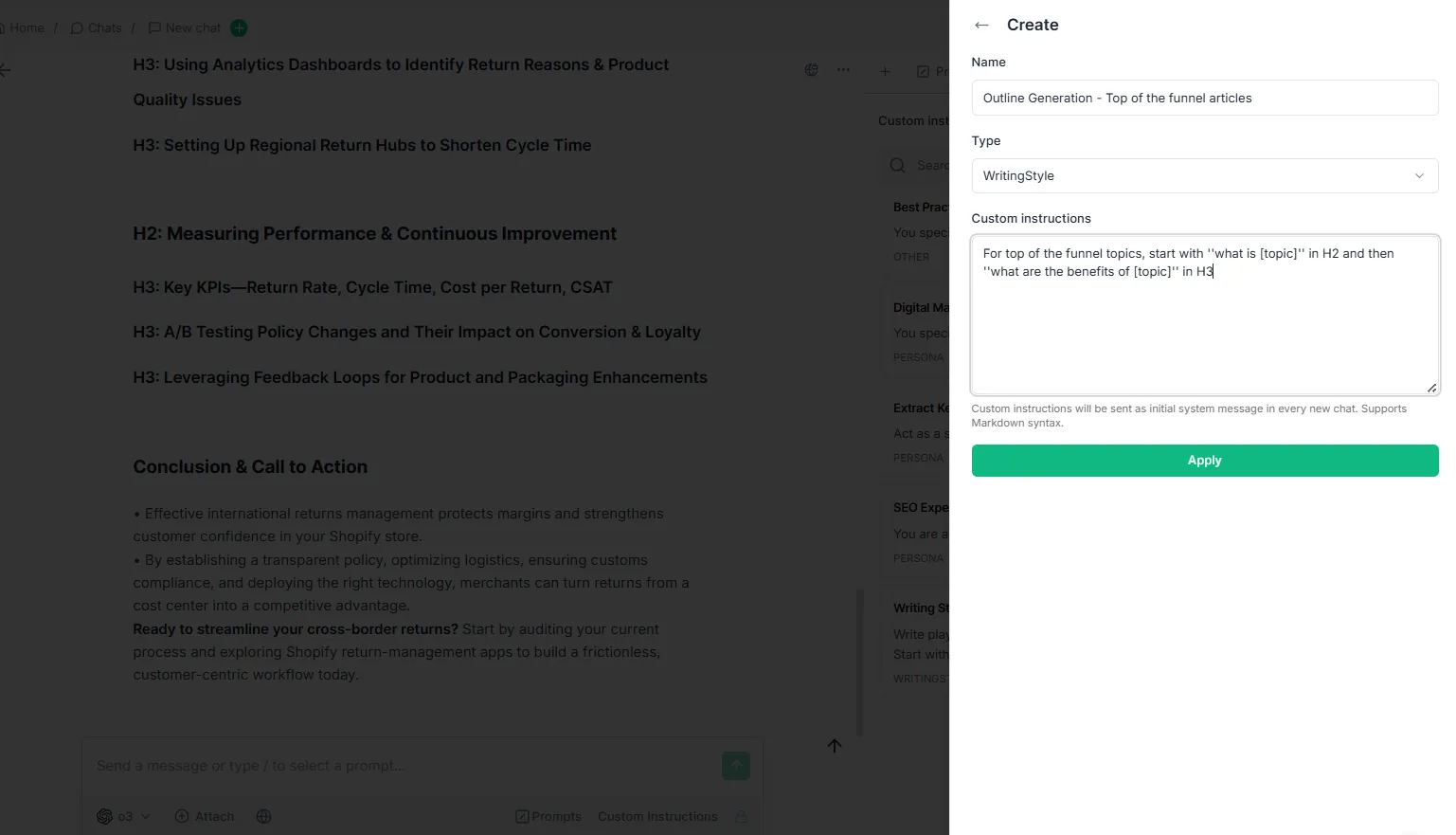The image size is (1456, 835).
Task: Click the Attach button
Action: (205, 816)
